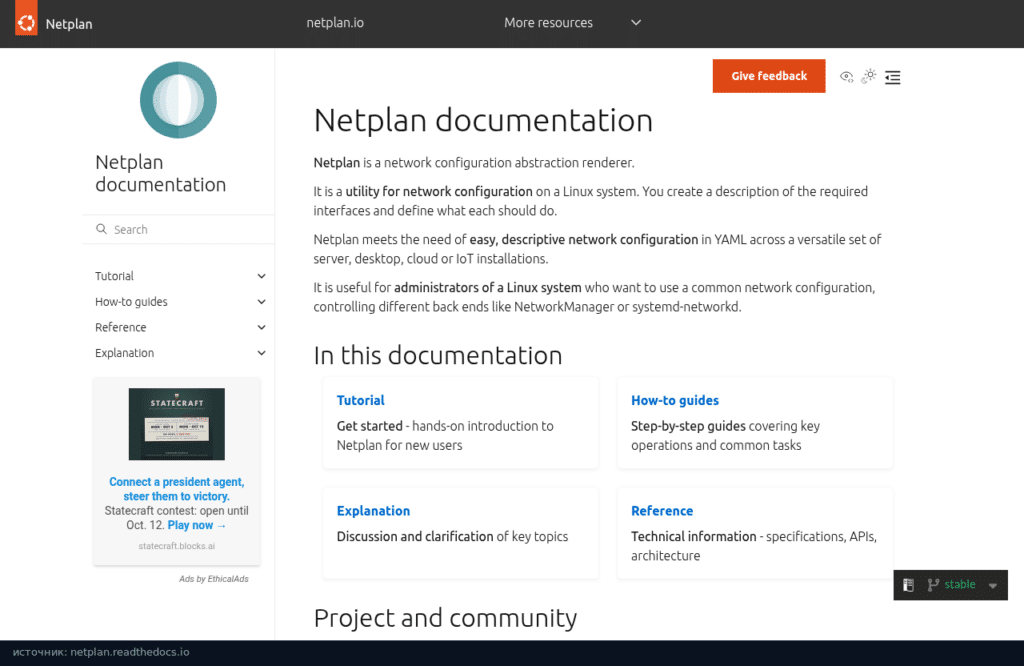Click Connect a president agent ad headline
This screenshot has height=666, width=1024.
(x=176, y=489)
